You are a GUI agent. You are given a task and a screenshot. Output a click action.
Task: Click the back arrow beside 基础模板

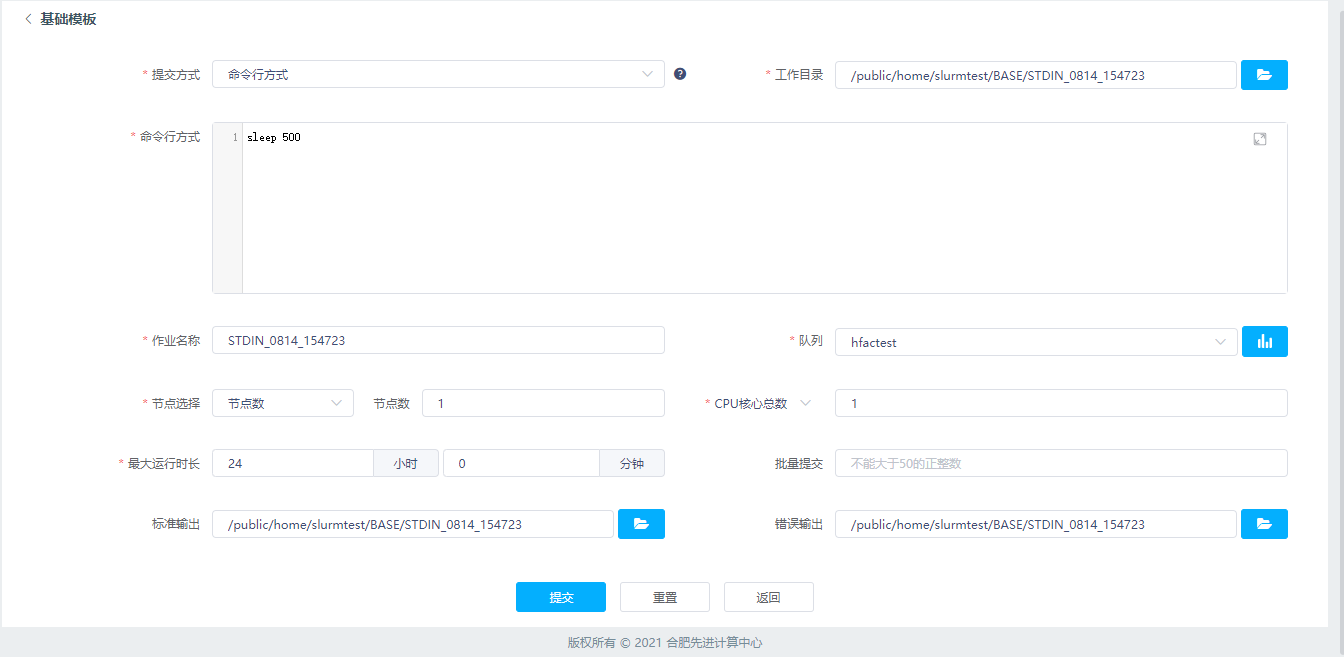(x=28, y=19)
